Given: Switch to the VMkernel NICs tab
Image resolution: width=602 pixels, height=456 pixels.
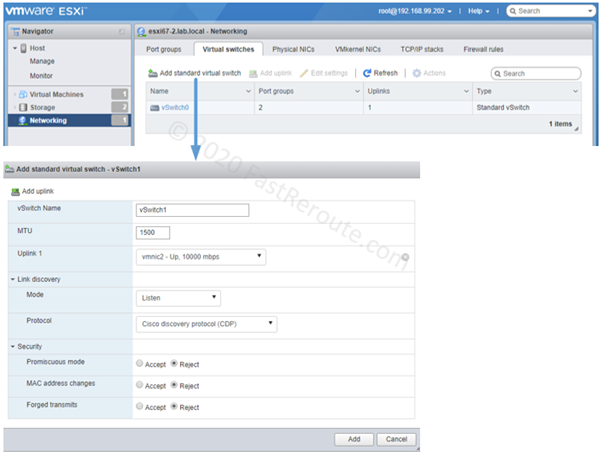Looking at the screenshot, I should click(x=358, y=50).
